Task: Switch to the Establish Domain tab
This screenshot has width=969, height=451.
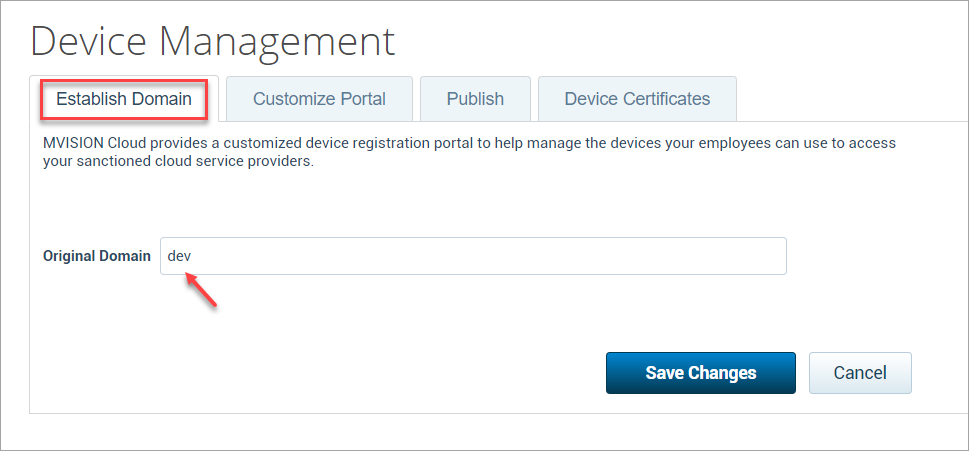Action: pos(124,99)
